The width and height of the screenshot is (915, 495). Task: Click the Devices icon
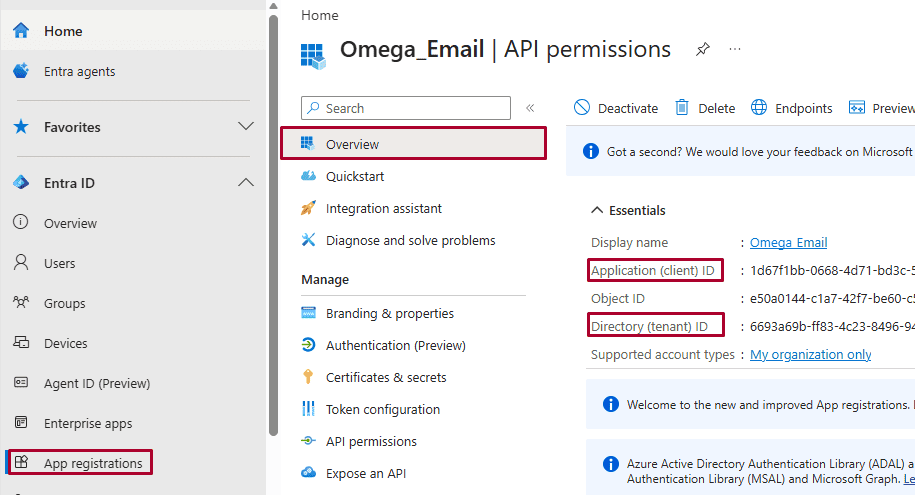coord(21,342)
